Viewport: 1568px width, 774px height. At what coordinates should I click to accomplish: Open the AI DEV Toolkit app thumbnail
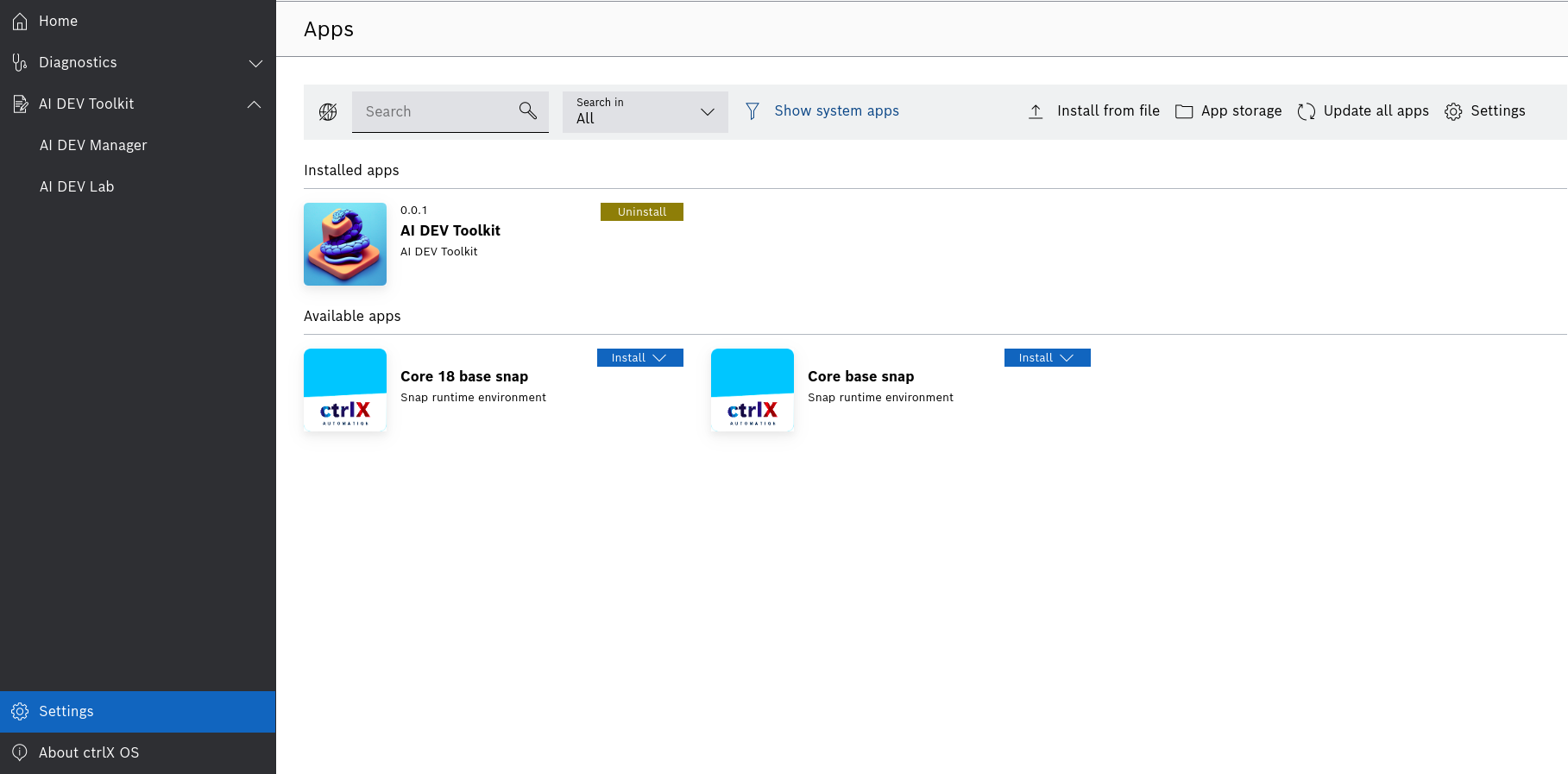345,244
